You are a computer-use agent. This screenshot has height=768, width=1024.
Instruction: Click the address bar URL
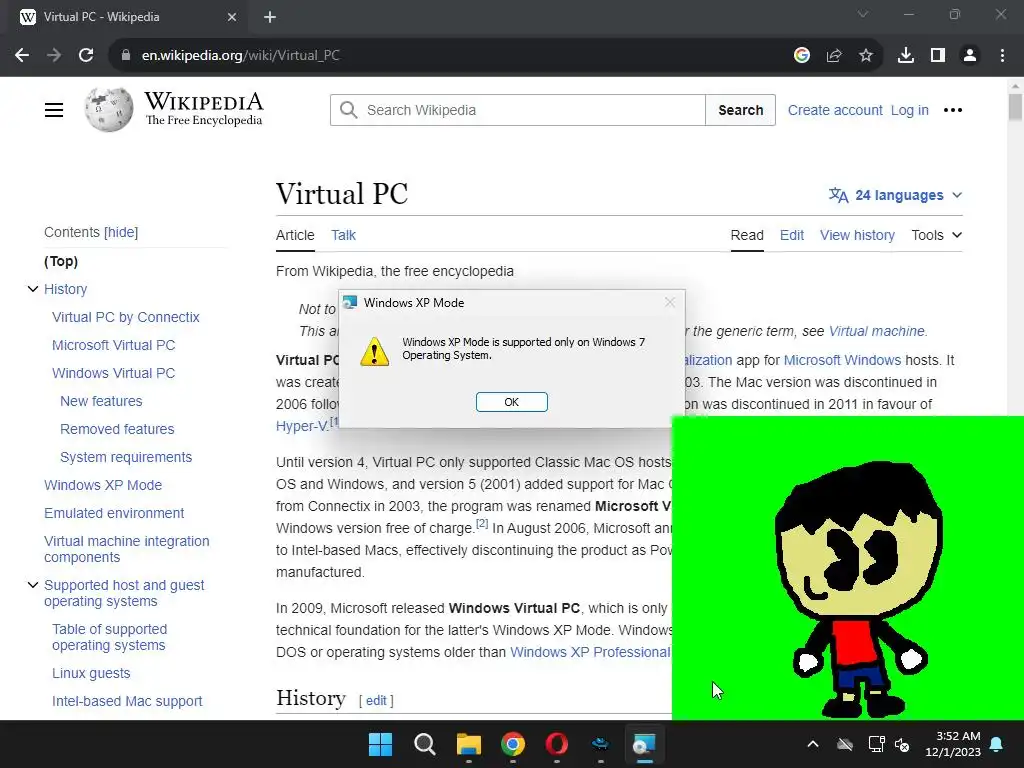coord(241,56)
